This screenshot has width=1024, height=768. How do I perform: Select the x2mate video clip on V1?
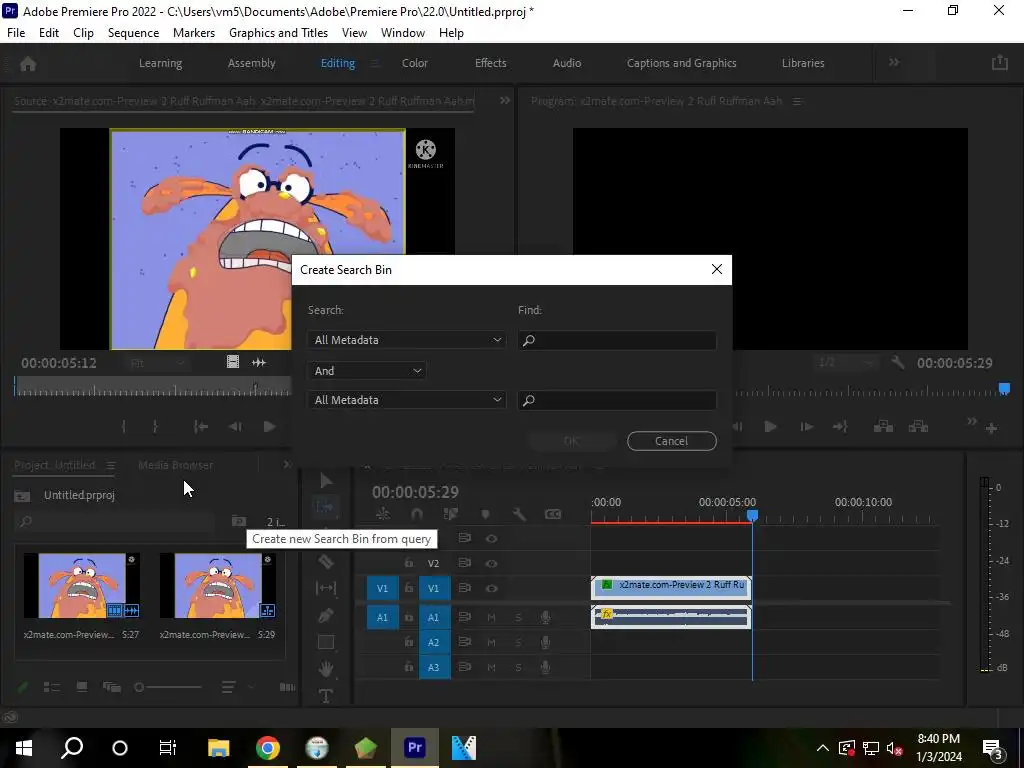click(671, 587)
